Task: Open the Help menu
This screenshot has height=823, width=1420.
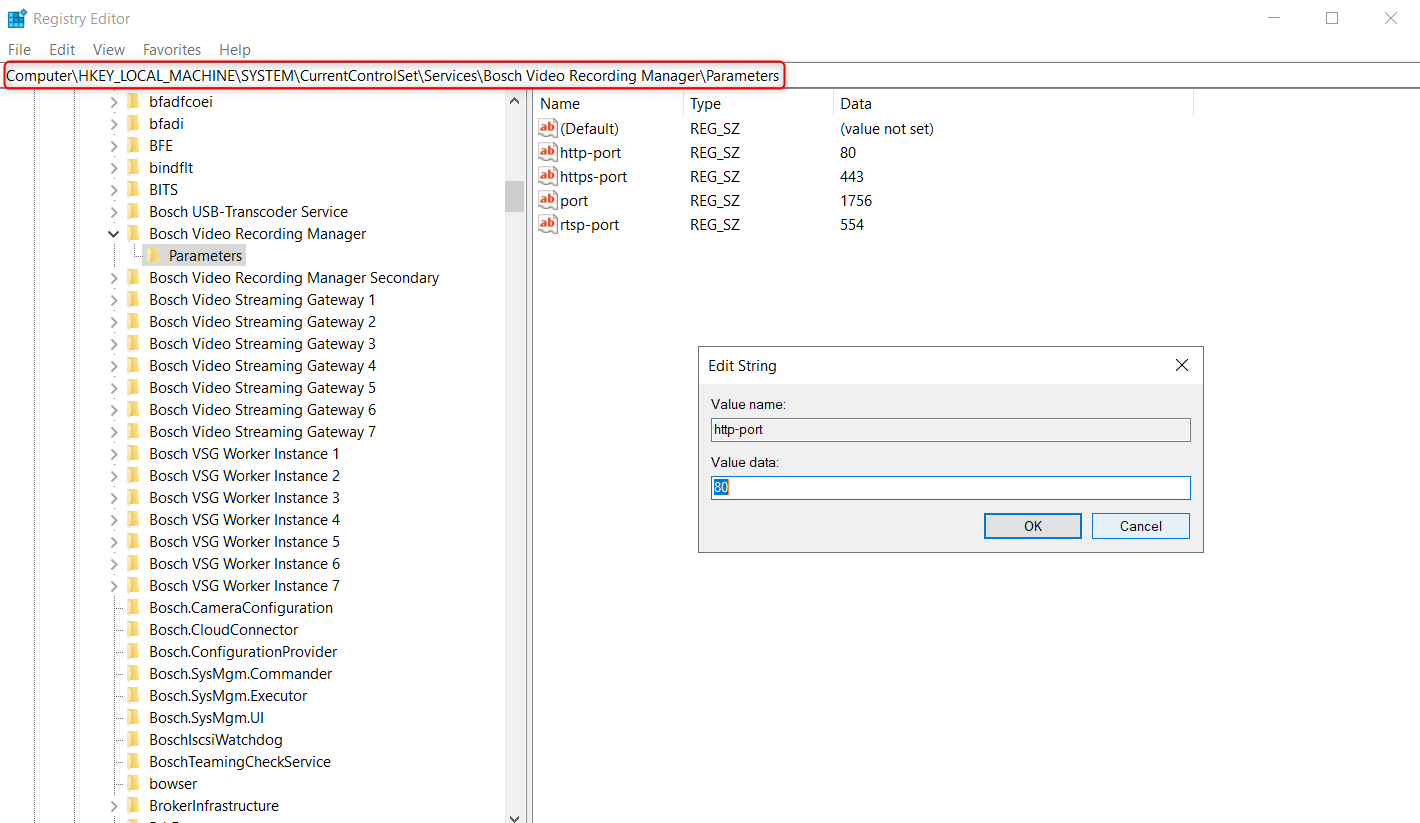Action: (235, 49)
